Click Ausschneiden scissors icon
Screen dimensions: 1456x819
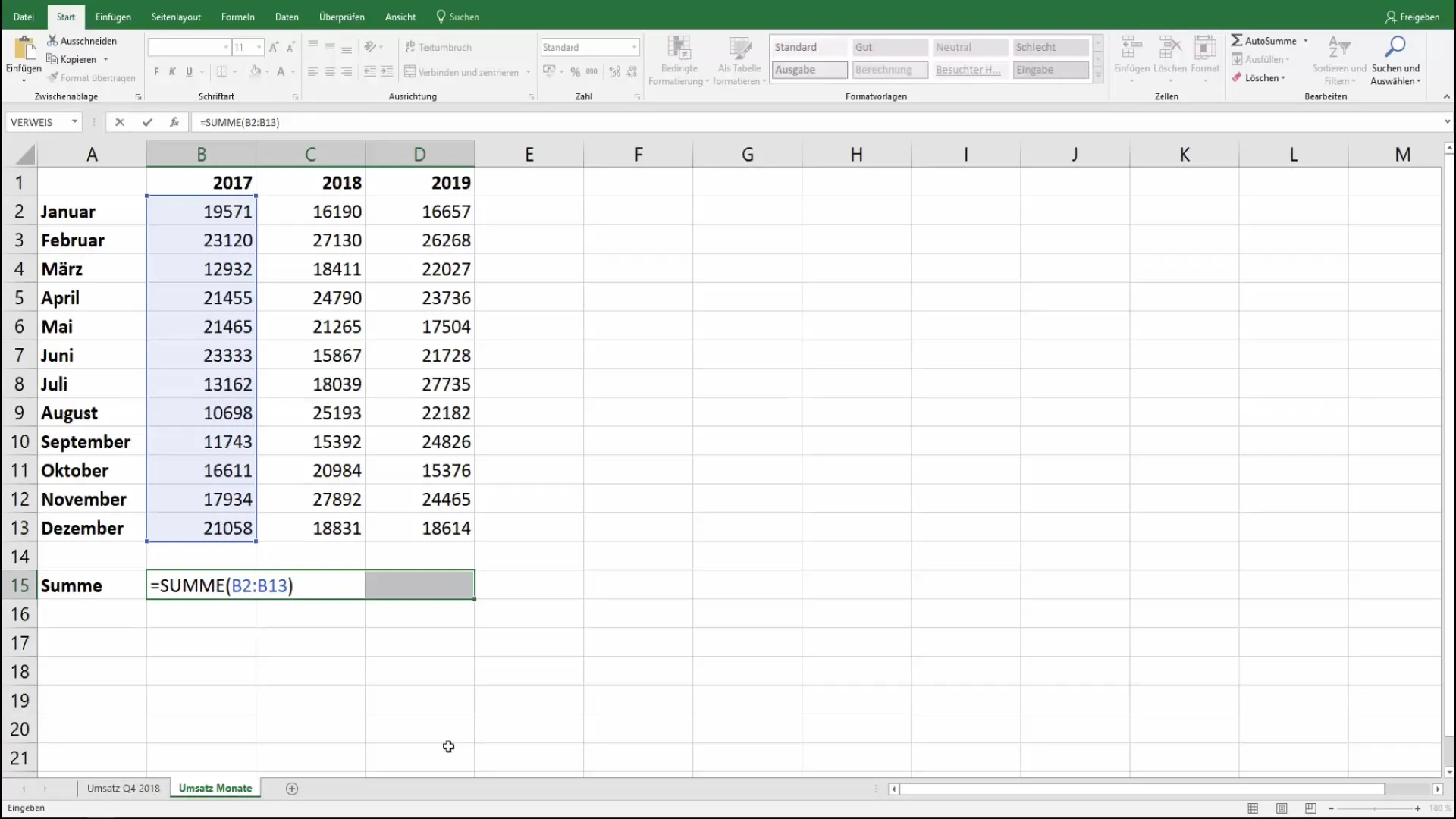point(52,41)
